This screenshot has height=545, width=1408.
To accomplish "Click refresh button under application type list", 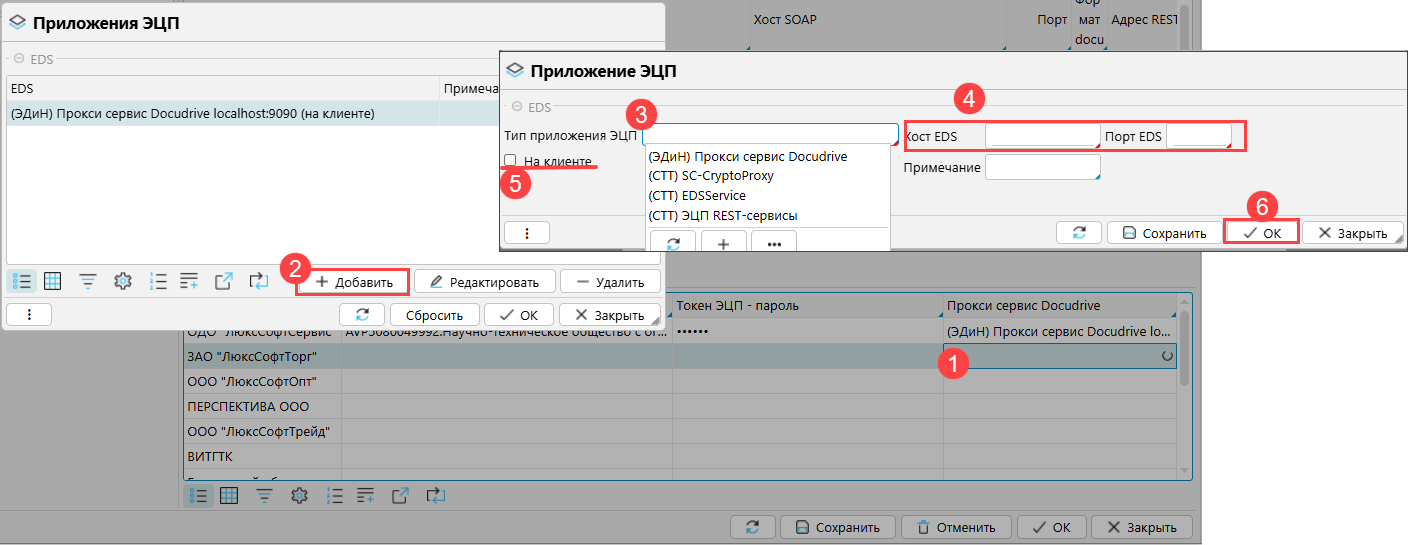I will point(673,243).
